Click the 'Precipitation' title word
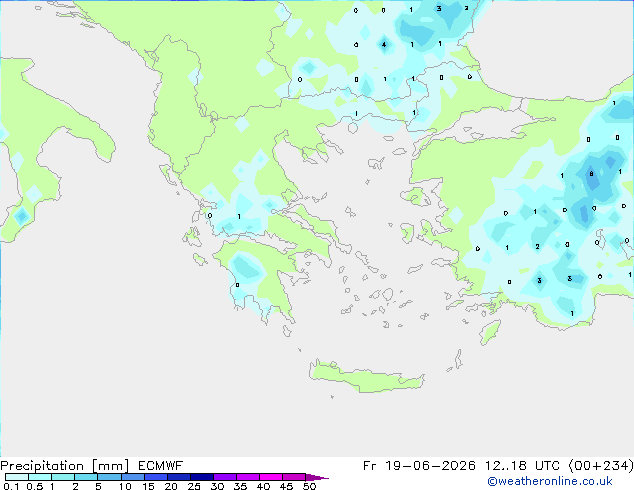The image size is (634, 490). (42, 466)
